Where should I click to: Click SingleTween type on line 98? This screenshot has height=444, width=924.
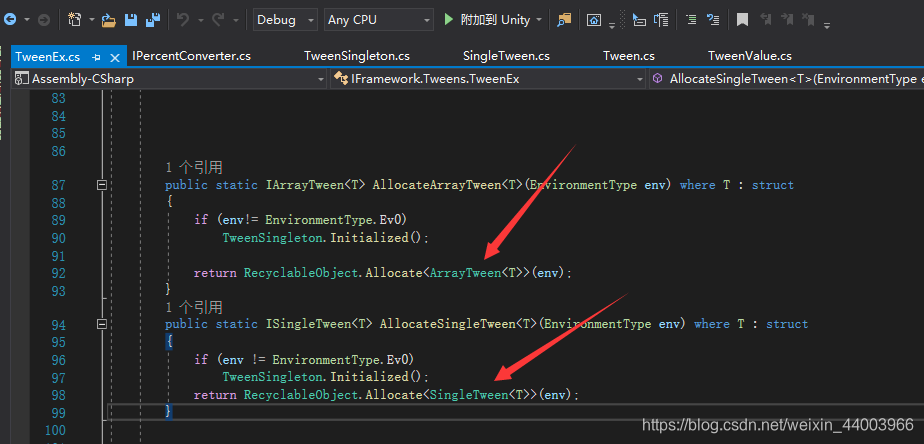pos(469,394)
